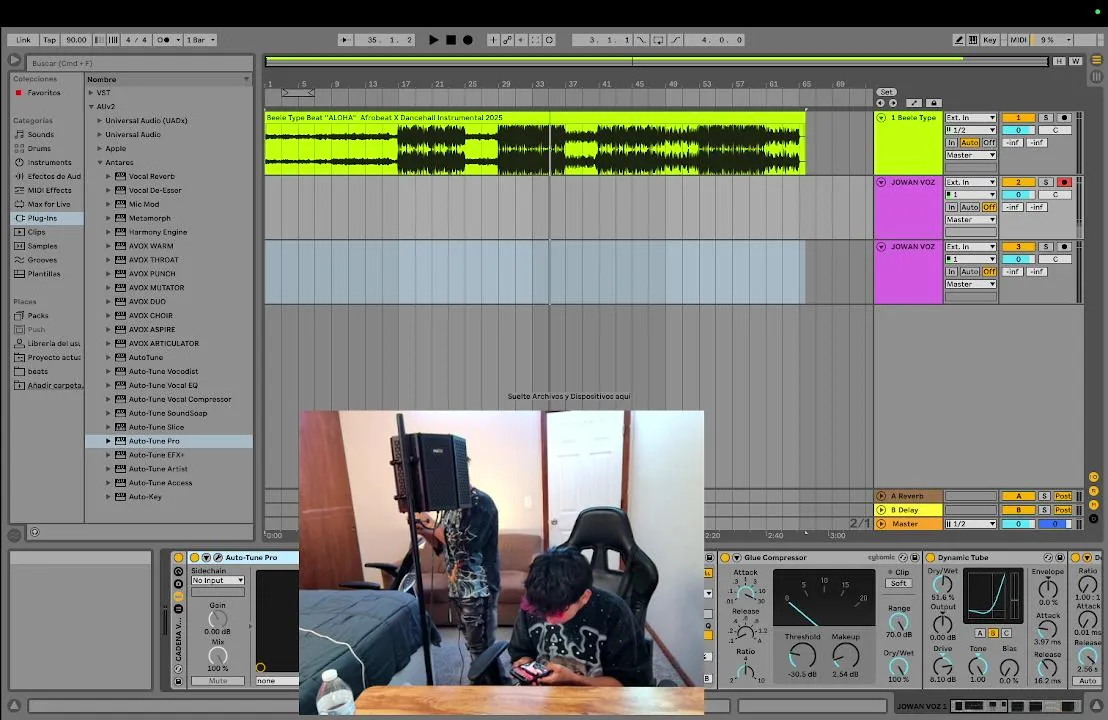Click the Set locator button
The height and width of the screenshot is (720, 1108).
pos(886,92)
